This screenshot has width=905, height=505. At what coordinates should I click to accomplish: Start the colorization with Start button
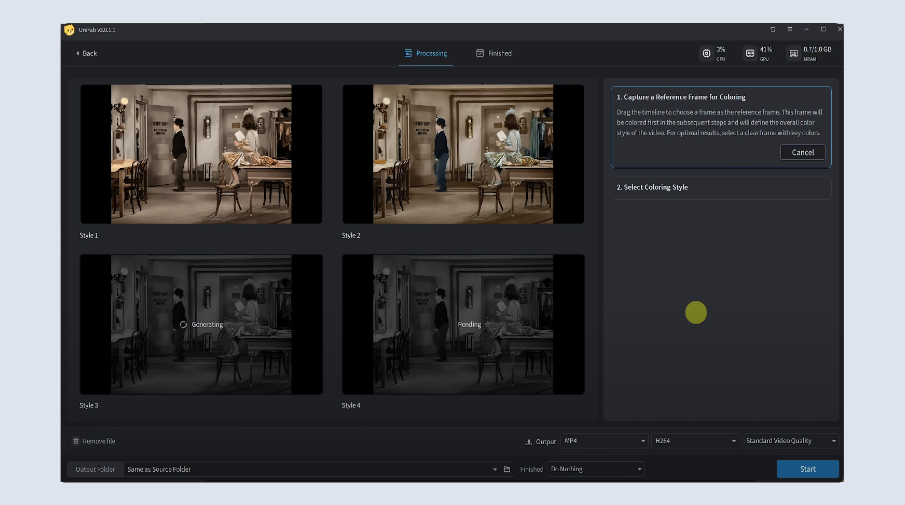coord(807,469)
